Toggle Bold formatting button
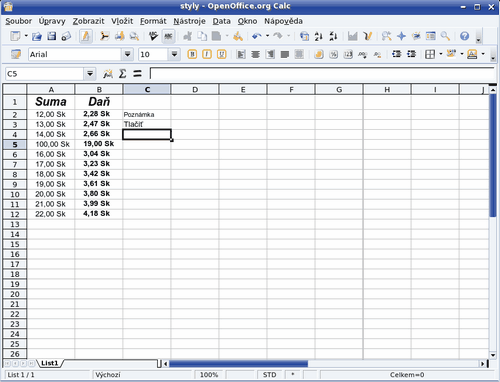This screenshot has width=500, height=382. (x=192, y=54)
